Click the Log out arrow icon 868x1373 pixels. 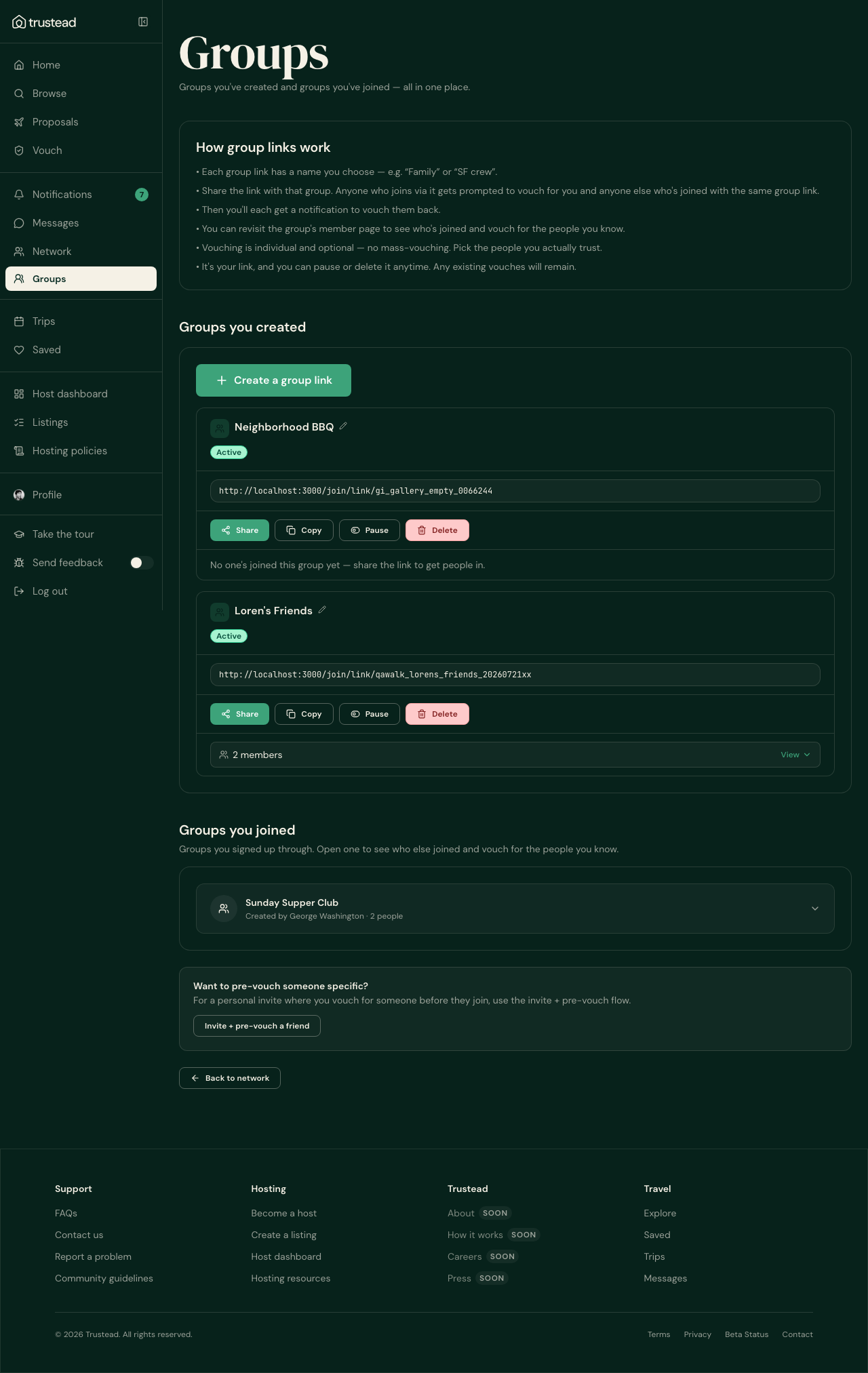pos(19,591)
